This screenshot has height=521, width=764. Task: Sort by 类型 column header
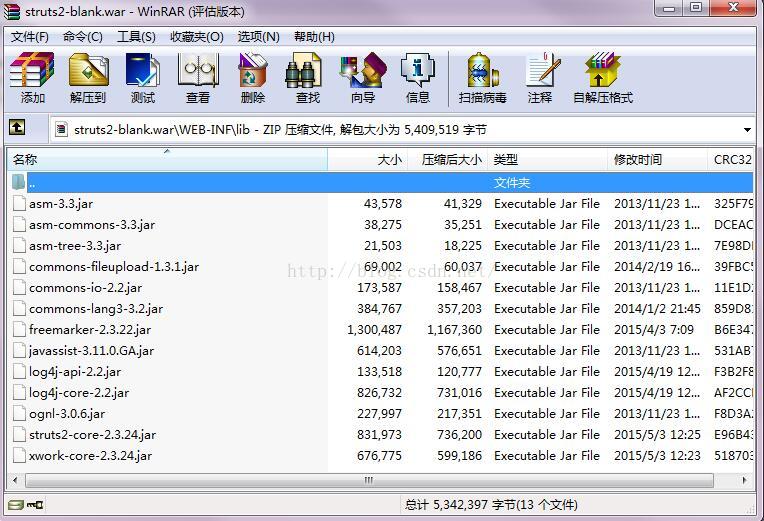[x=547, y=159]
